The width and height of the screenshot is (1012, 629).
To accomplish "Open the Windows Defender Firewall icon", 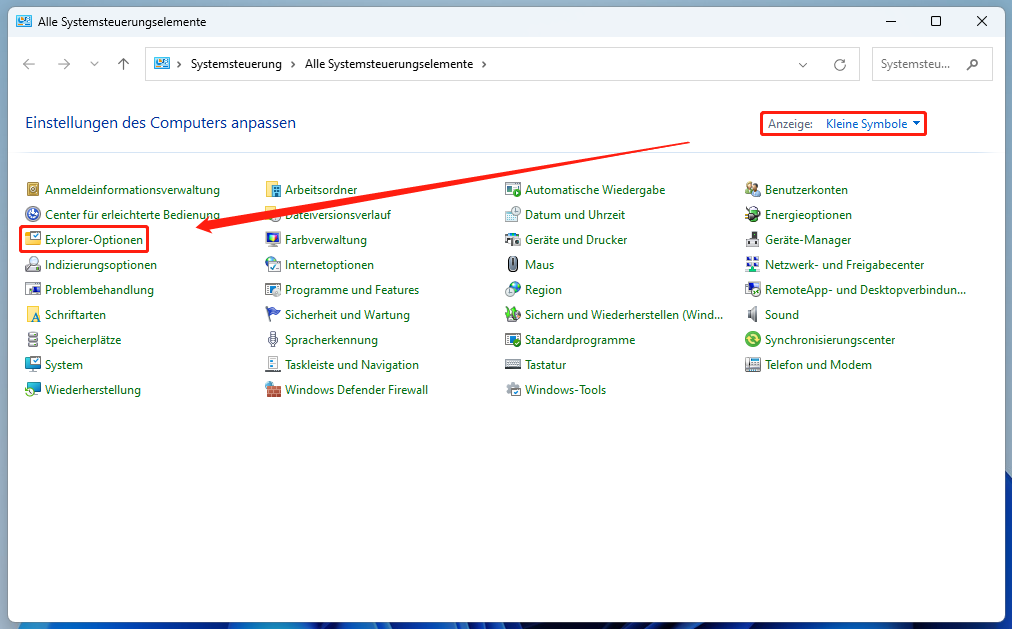I will (273, 390).
